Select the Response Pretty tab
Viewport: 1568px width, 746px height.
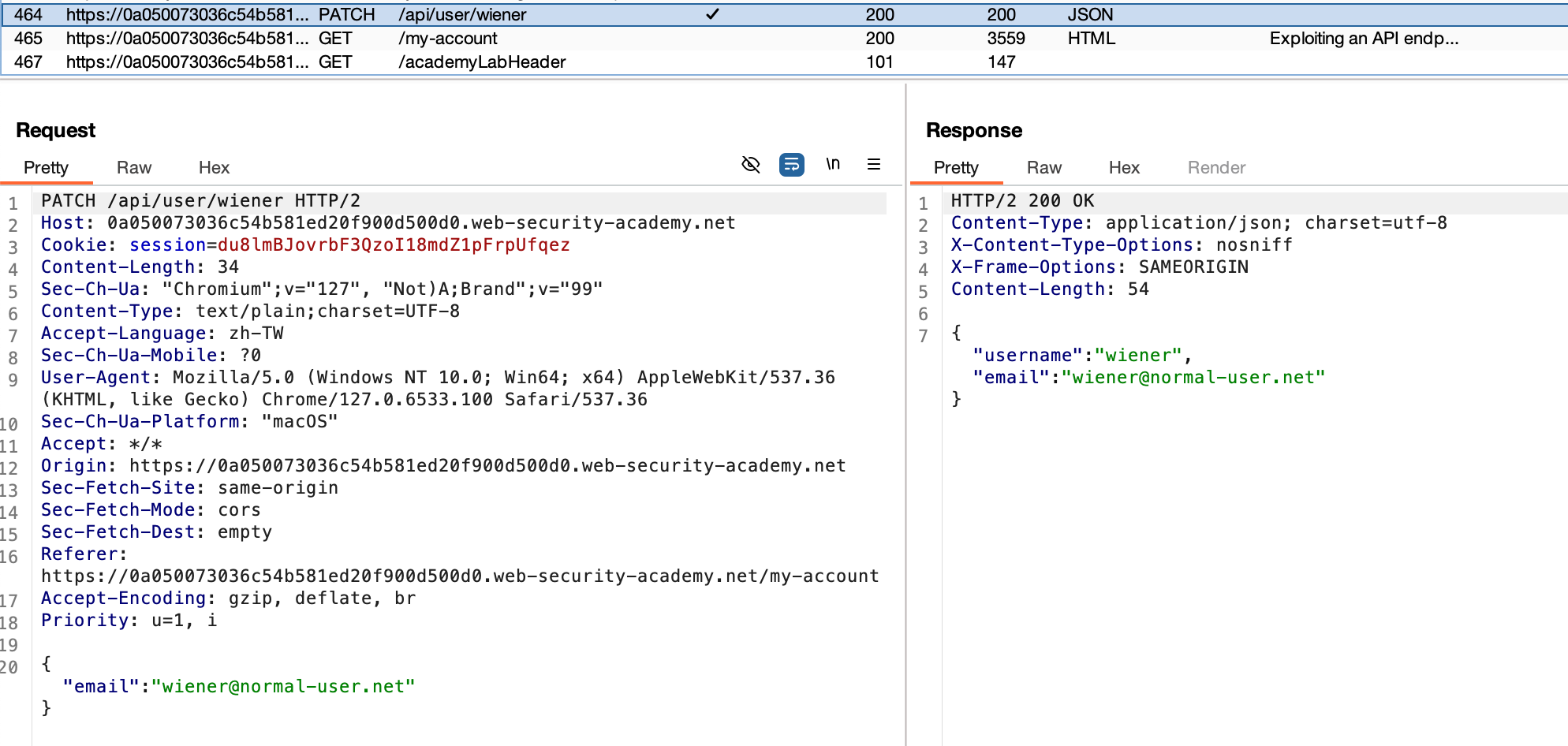[956, 167]
